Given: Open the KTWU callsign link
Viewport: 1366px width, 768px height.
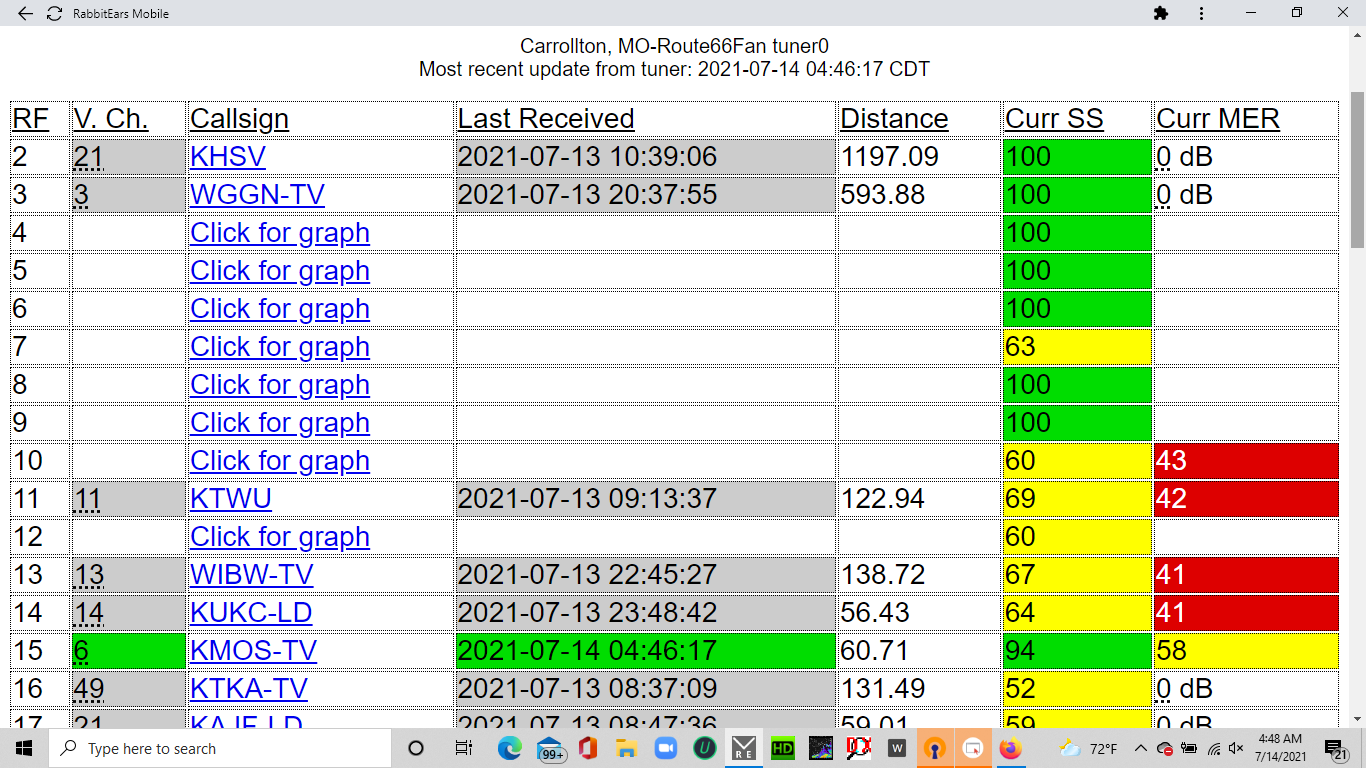Looking at the screenshot, I should coord(231,499).
